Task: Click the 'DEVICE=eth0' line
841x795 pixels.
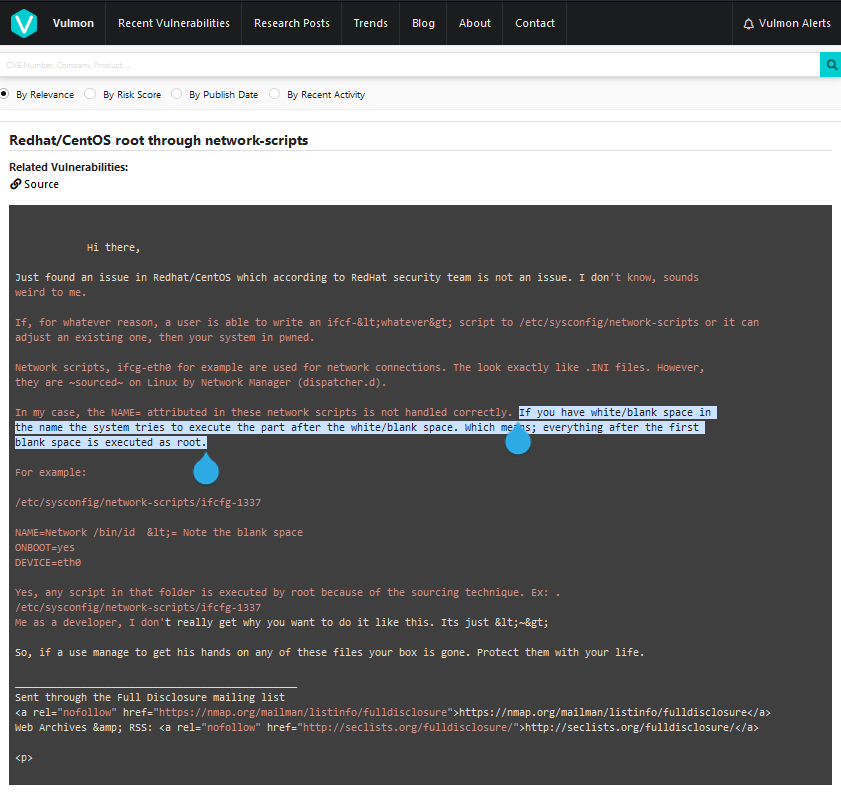Action: pyautogui.click(x=48, y=563)
